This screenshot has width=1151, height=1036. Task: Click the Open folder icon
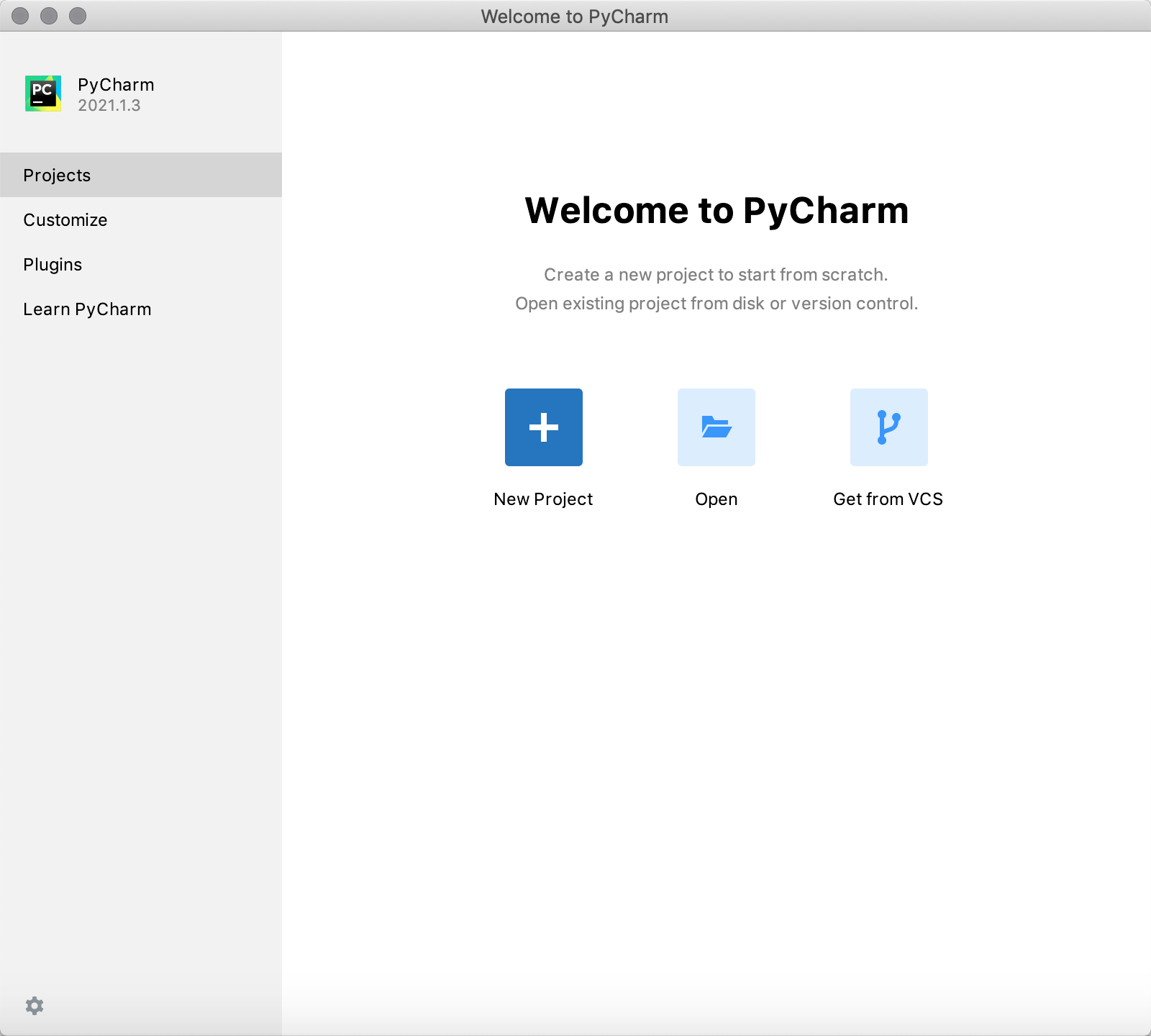coord(716,427)
